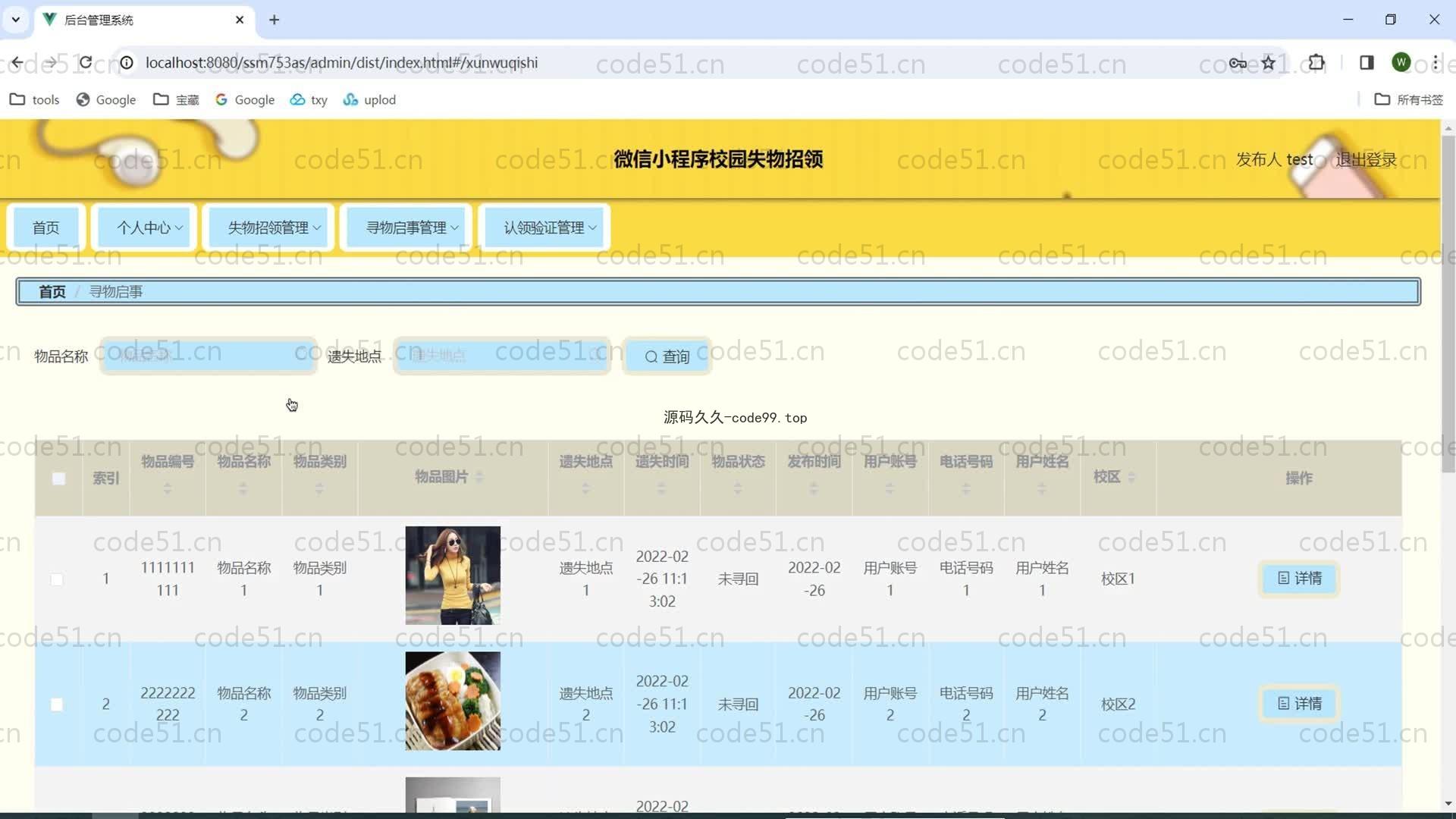The height and width of the screenshot is (819, 1456).
Task: Open the Google bookmark with colored G icon
Action: [245, 99]
